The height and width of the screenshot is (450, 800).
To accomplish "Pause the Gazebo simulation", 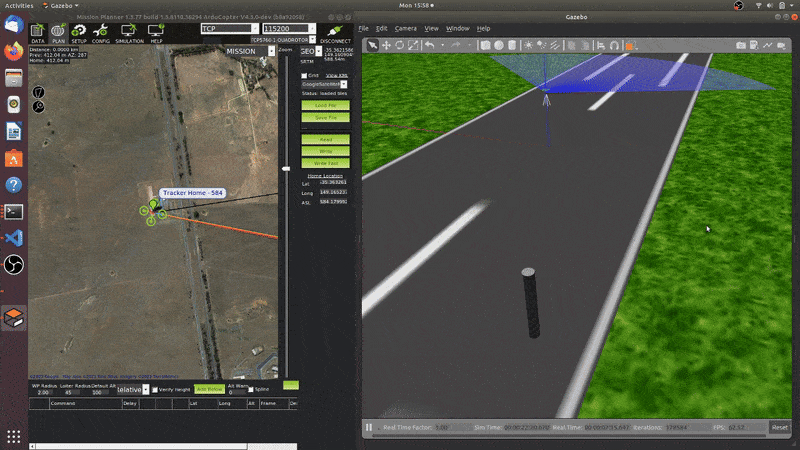I will 369,427.
